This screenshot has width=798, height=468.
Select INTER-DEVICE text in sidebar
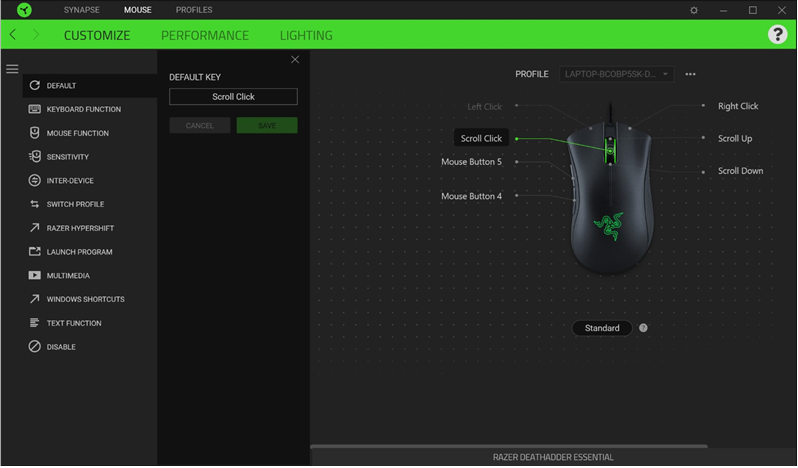click(x=70, y=181)
